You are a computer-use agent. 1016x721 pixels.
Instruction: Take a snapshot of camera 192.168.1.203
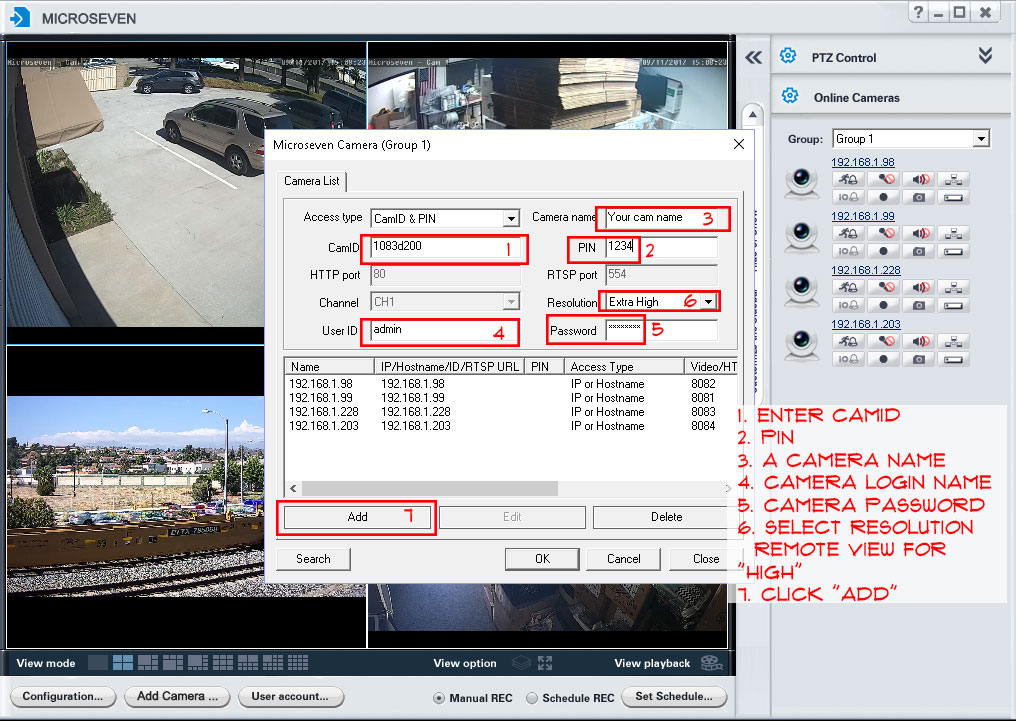pyautogui.click(x=919, y=359)
